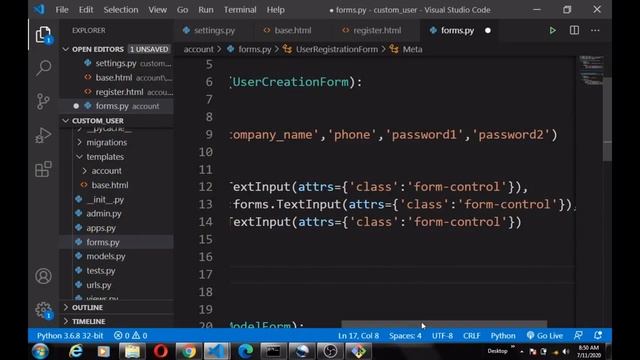Change language mode Python in status bar
This screenshot has height=360, width=640.
click(503, 336)
